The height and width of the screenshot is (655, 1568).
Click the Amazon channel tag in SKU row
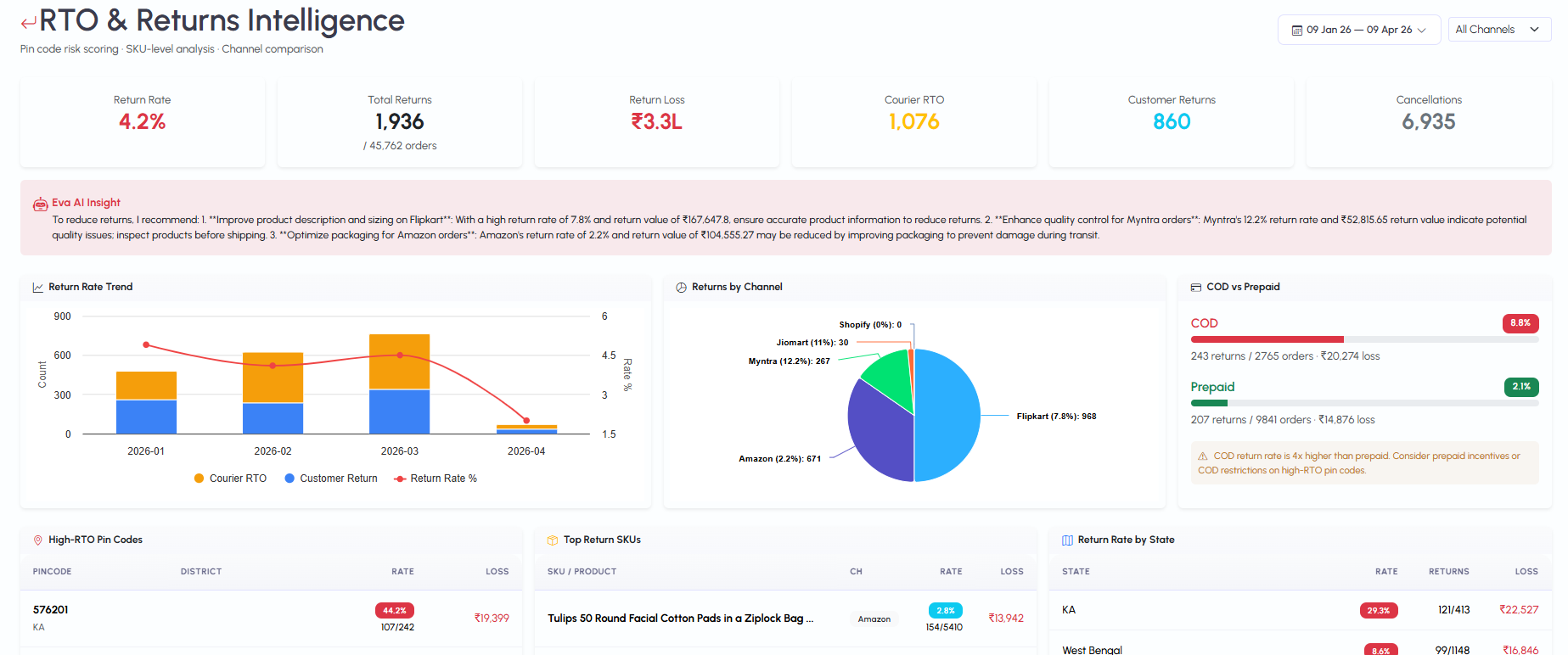[x=874, y=619]
